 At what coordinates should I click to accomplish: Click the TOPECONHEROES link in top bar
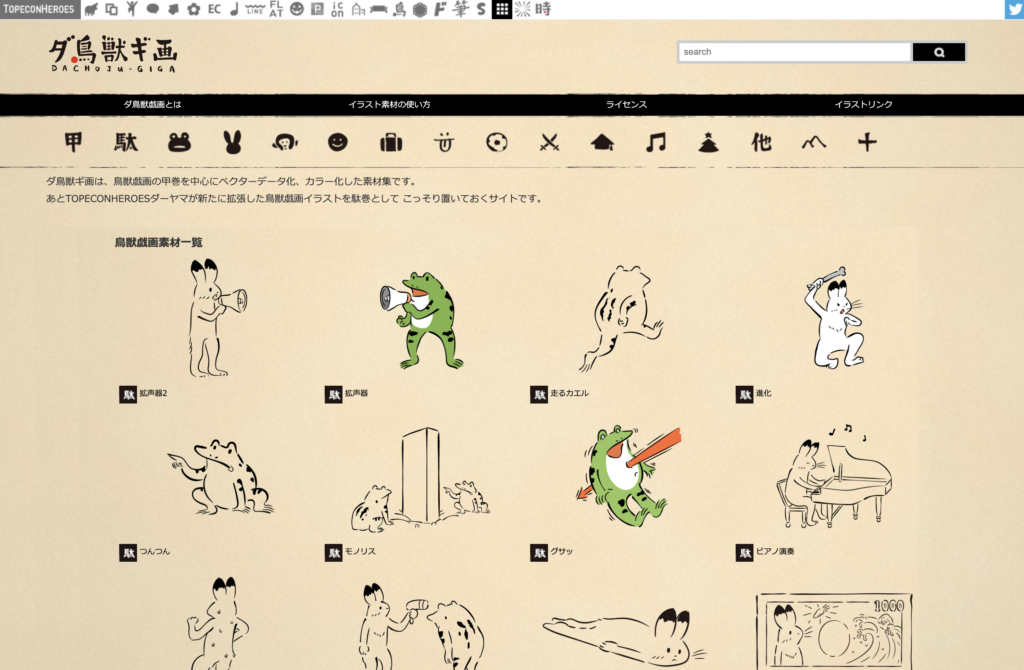click(x=39, y=9)
